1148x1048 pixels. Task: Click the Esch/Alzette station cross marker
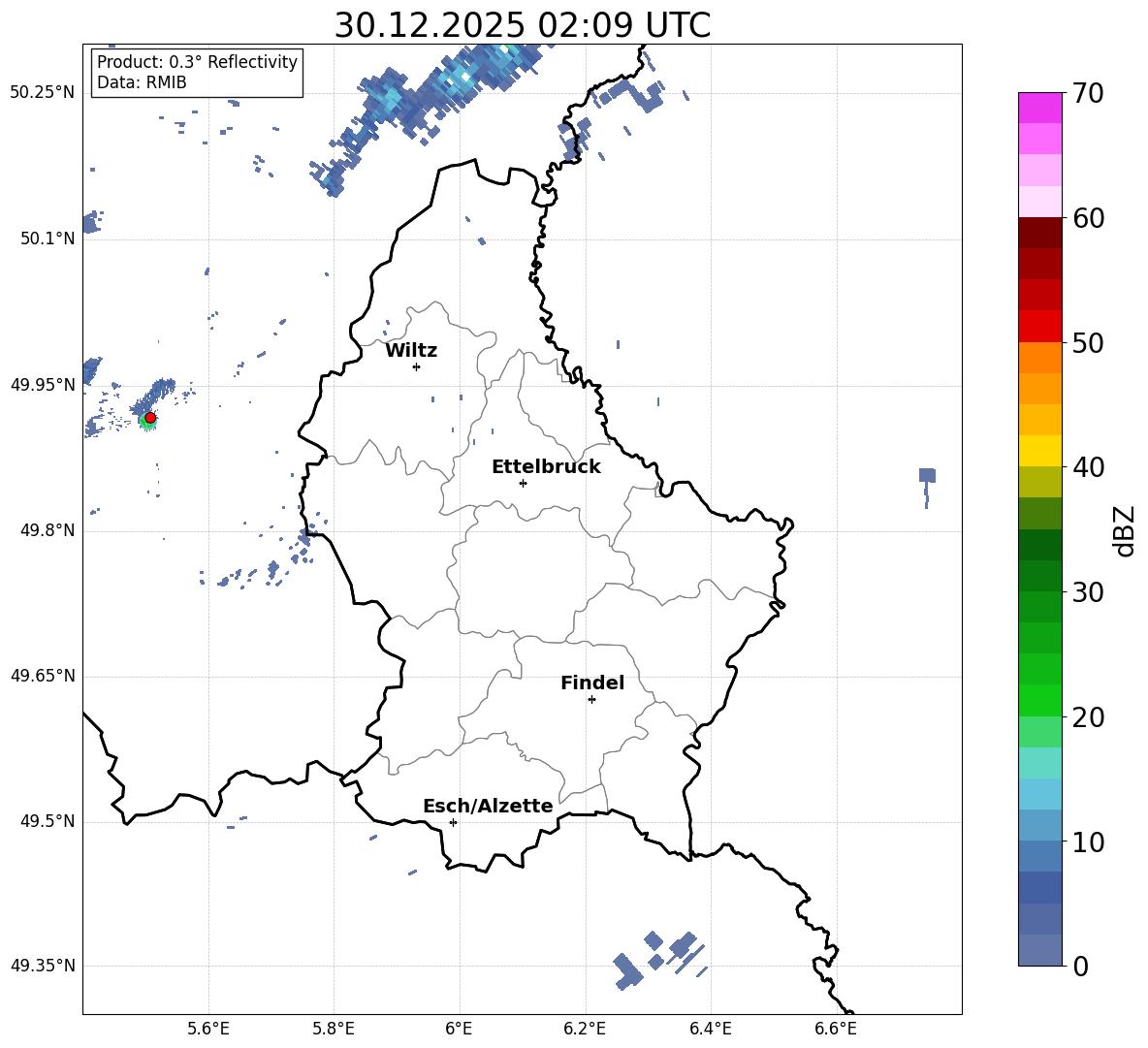tap(453, 822)
